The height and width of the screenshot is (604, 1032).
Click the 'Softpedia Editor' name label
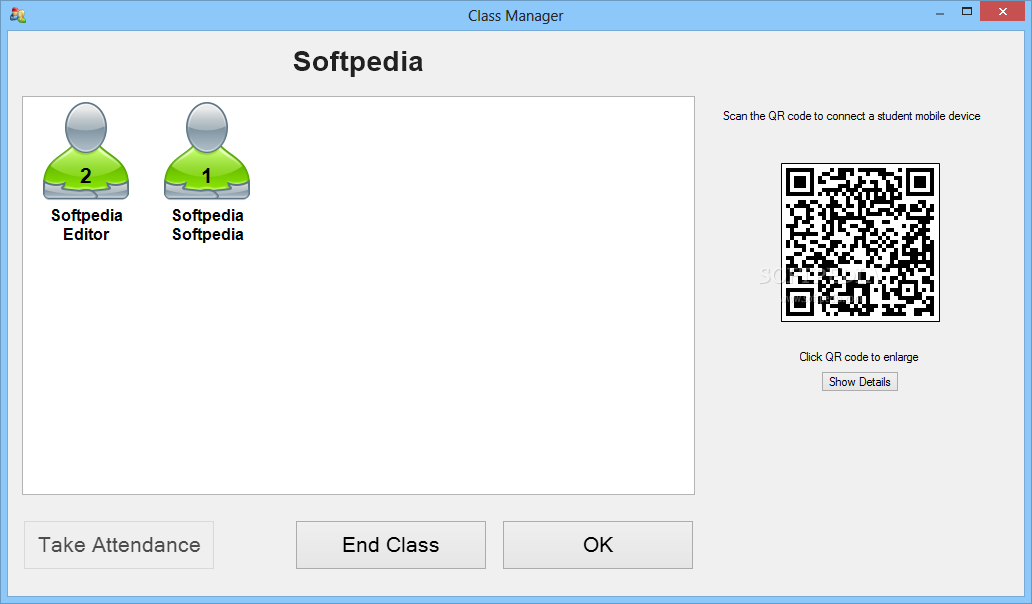pos(86,225)
